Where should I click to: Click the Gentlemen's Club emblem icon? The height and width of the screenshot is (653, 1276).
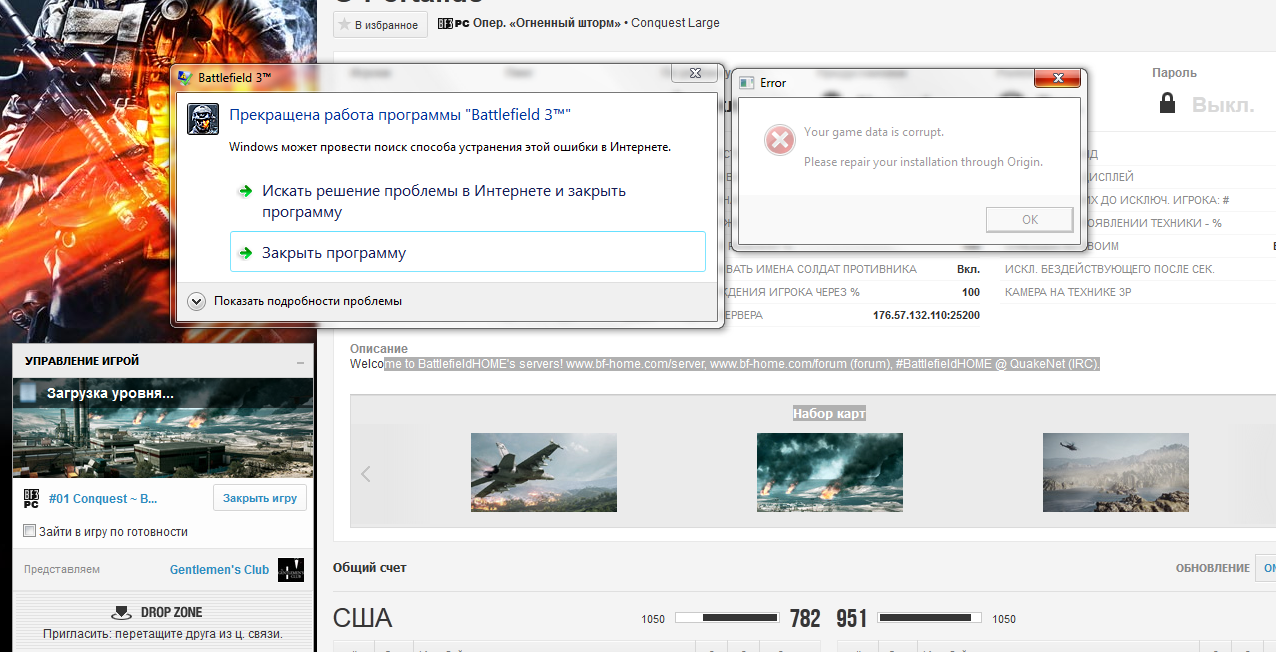(x=290, y=570)
